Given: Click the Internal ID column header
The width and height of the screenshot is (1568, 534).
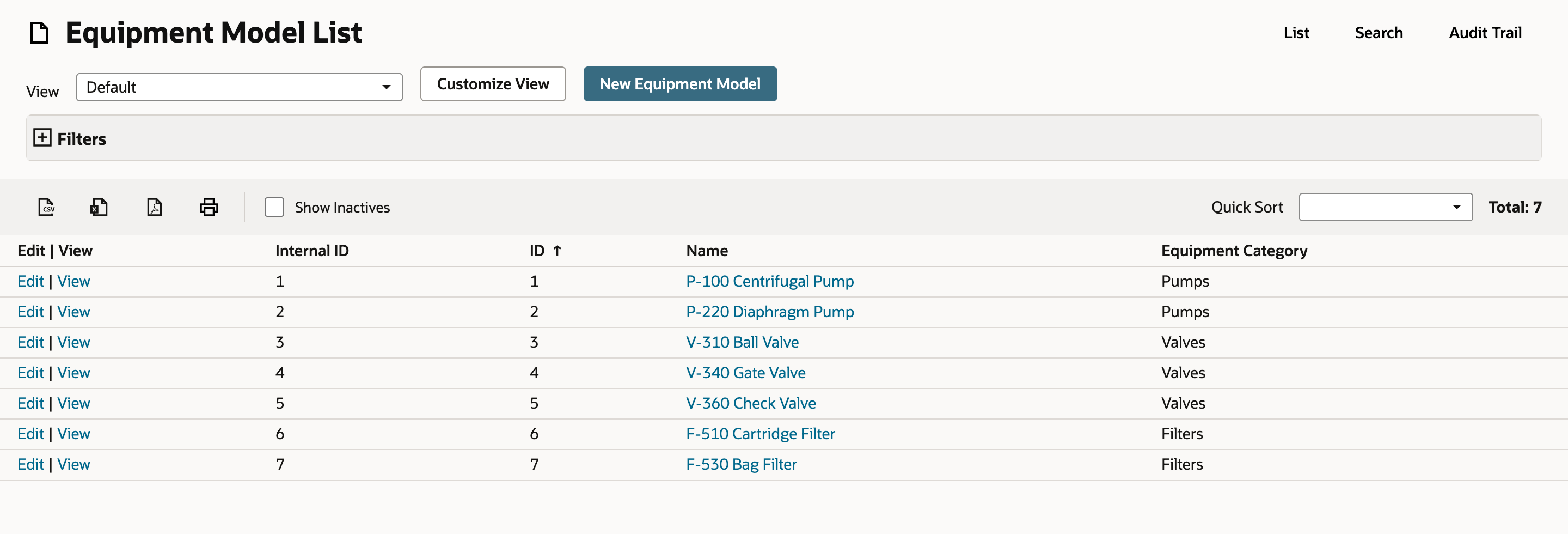Looking at the screenshot, I should coord(311,250).
